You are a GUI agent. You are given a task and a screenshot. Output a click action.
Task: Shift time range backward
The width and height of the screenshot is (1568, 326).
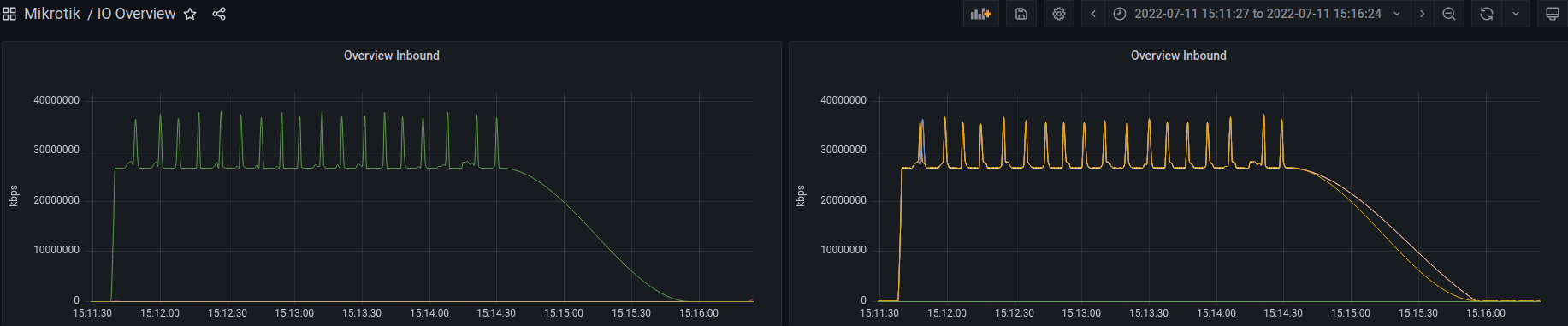point(1093,14)
